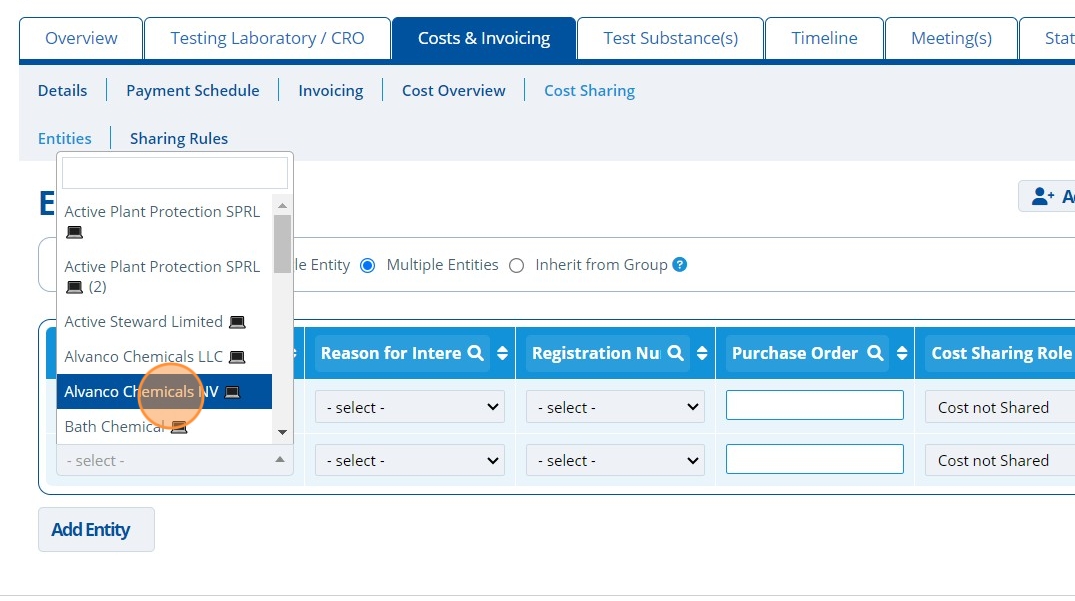
Task: Choose first Active Plant Protection SPRL entry
Action: tap(165, 221)
